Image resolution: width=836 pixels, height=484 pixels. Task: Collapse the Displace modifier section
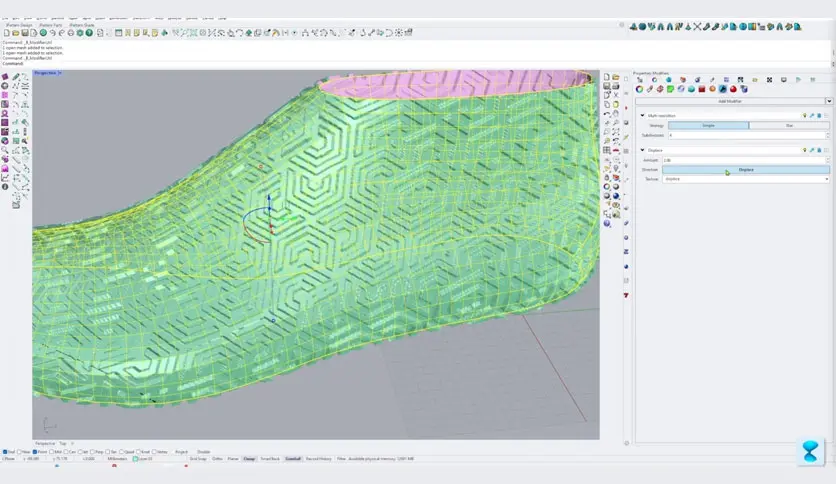tap(642, 150)
